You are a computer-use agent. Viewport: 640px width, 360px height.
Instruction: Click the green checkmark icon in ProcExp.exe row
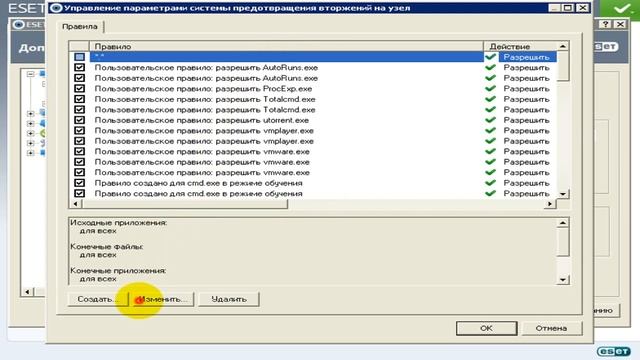point(491,89)
